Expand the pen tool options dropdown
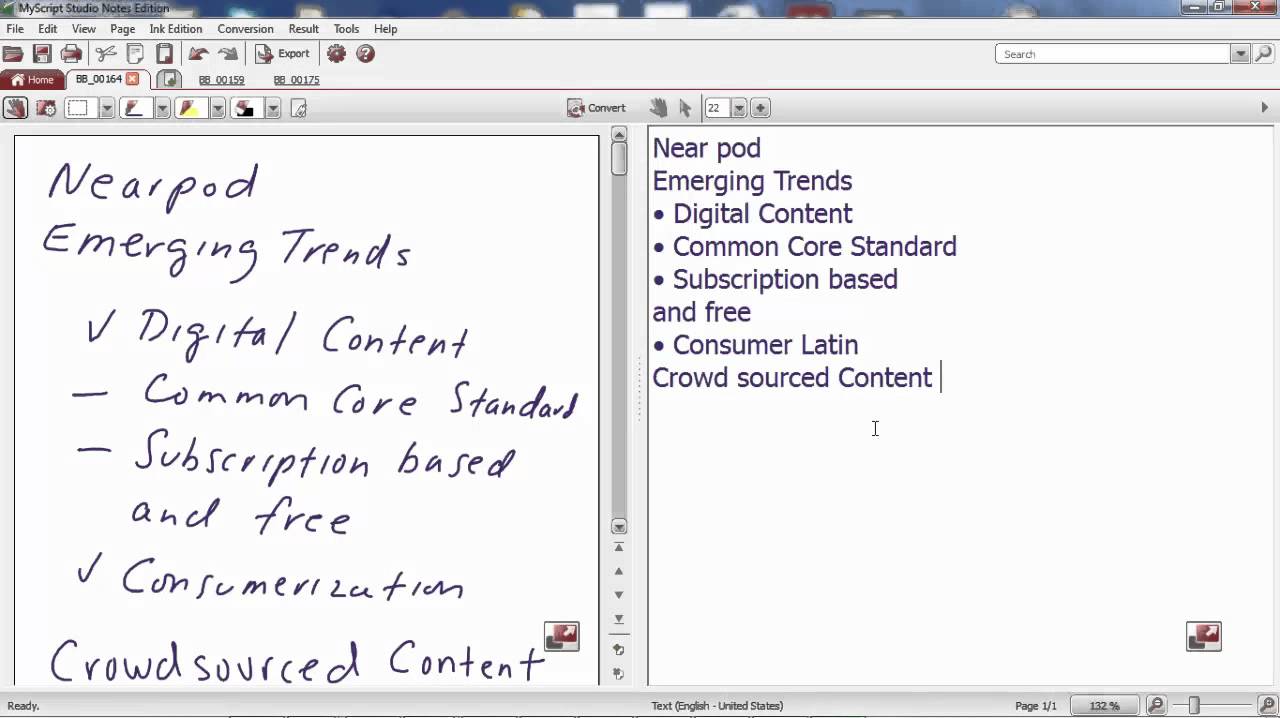The image size is (1280, 718). click(x=162, y=108)
